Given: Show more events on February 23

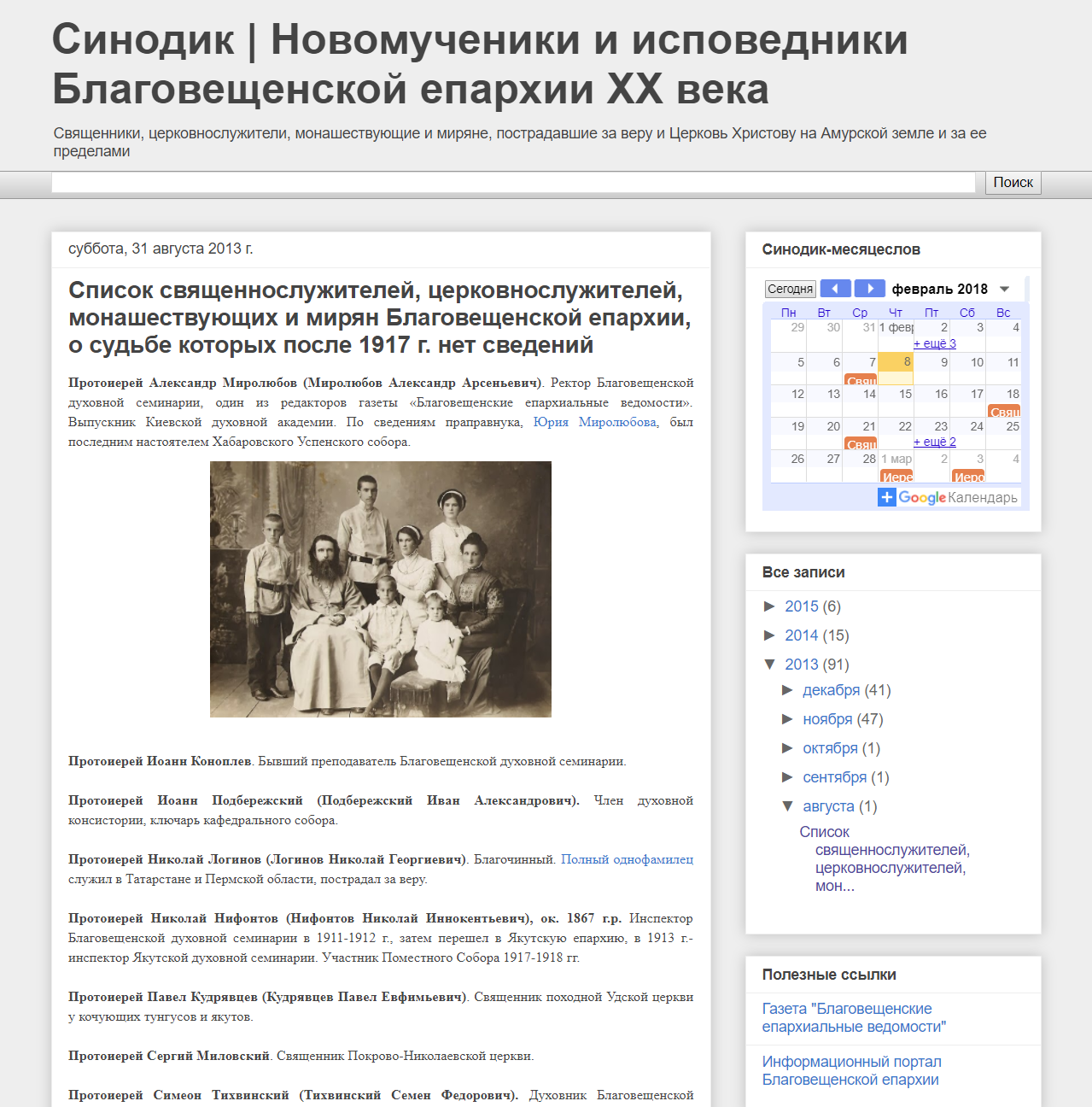Looking at the screenshot, I should (935, 442).
